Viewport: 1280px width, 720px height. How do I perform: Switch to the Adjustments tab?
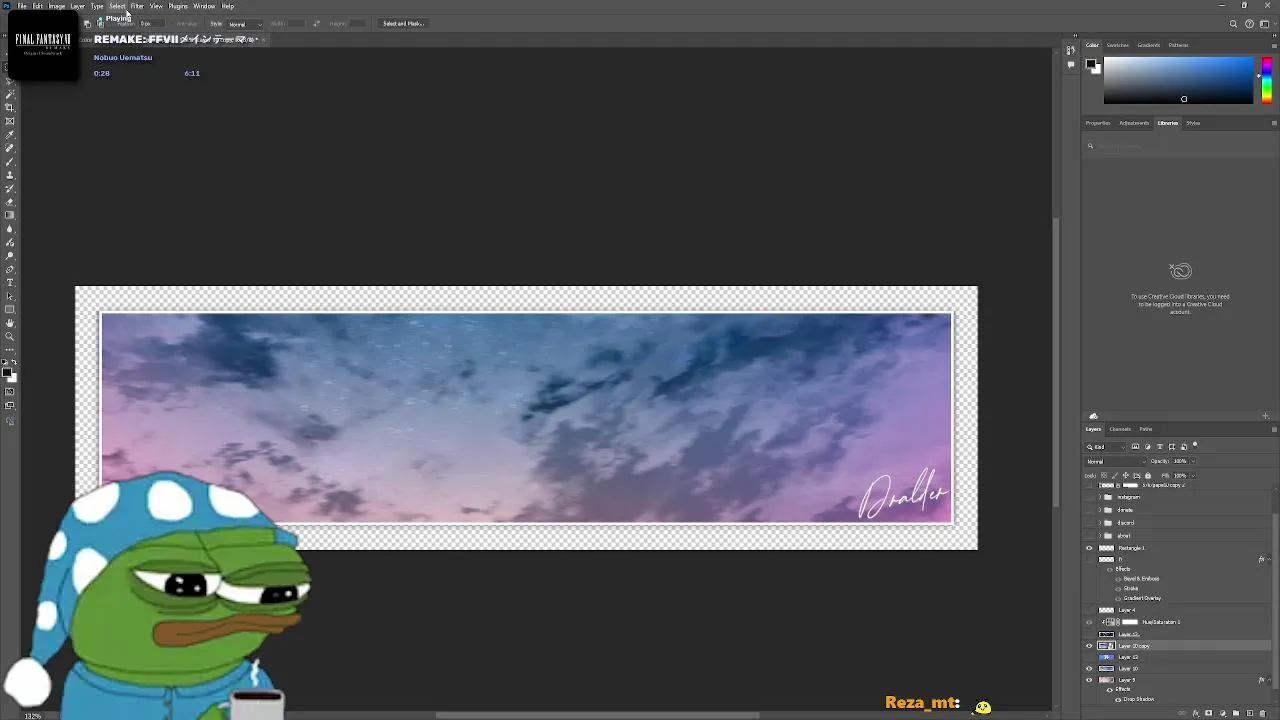tap(1134, 123)
